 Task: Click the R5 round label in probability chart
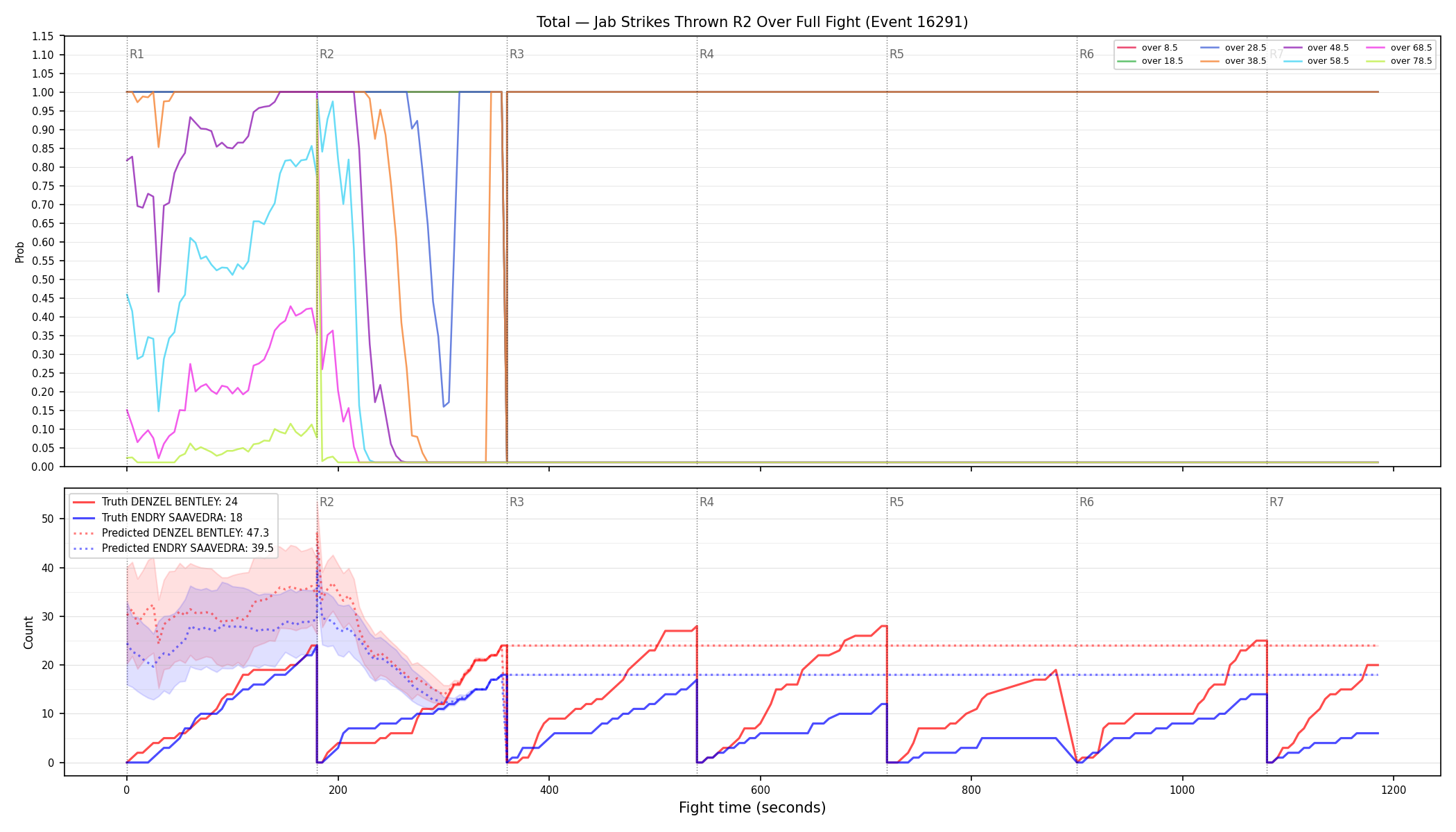pos(896,54)
